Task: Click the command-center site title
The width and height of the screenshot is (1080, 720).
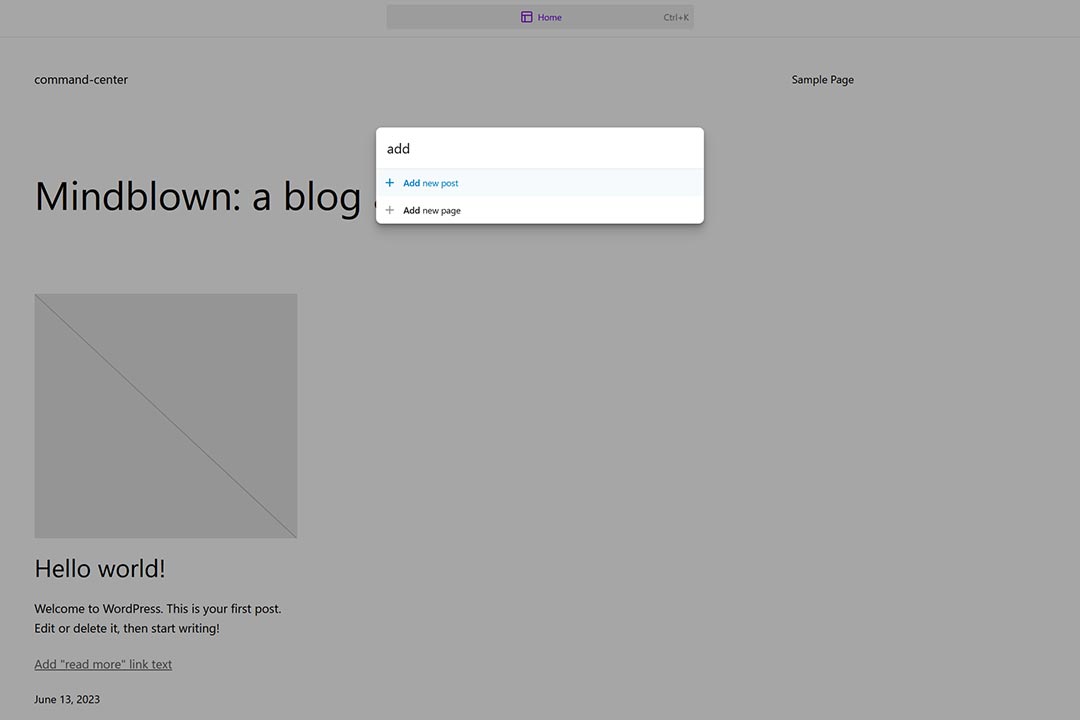Action: (x=81, y=79)
